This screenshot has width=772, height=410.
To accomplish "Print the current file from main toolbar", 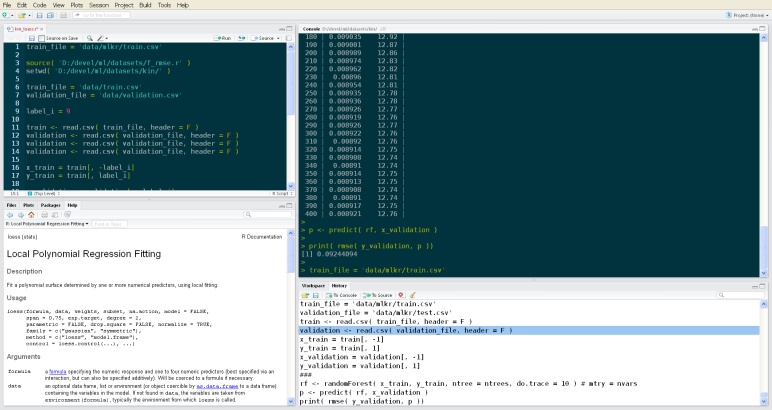I will (64, 15).
